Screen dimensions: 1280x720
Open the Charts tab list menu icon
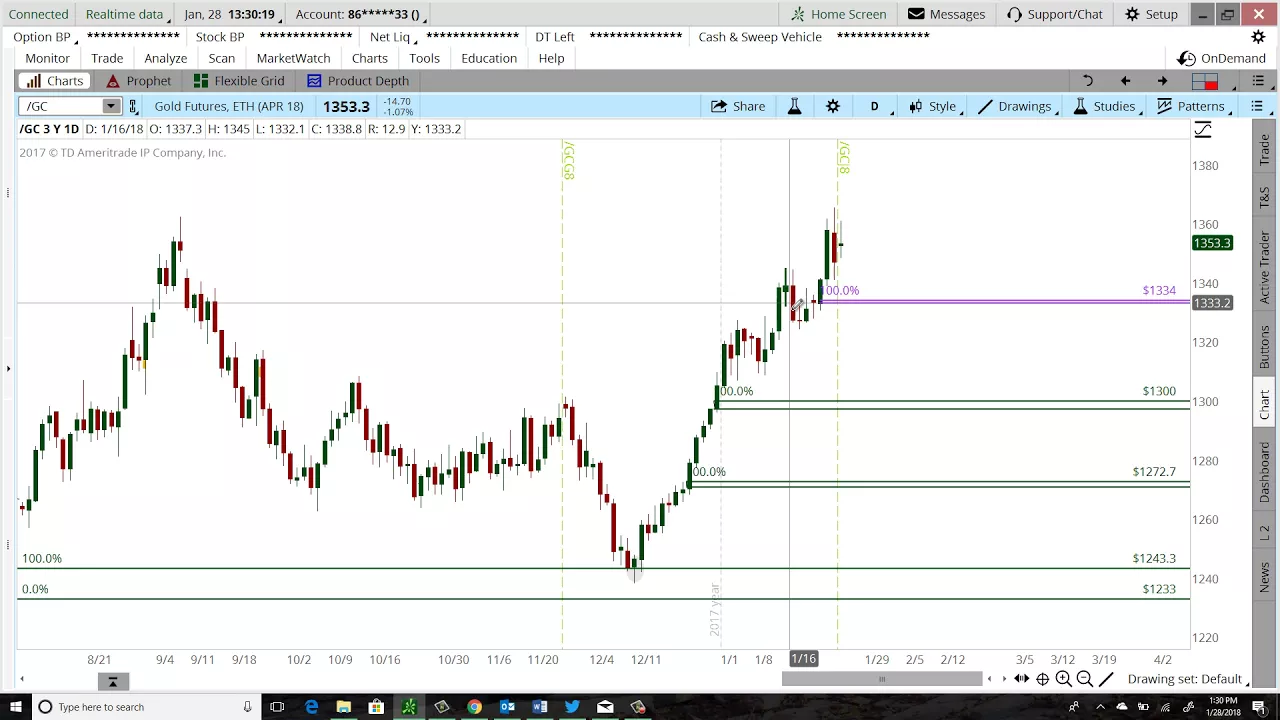pyautogui.click(x=1258, y=81)
